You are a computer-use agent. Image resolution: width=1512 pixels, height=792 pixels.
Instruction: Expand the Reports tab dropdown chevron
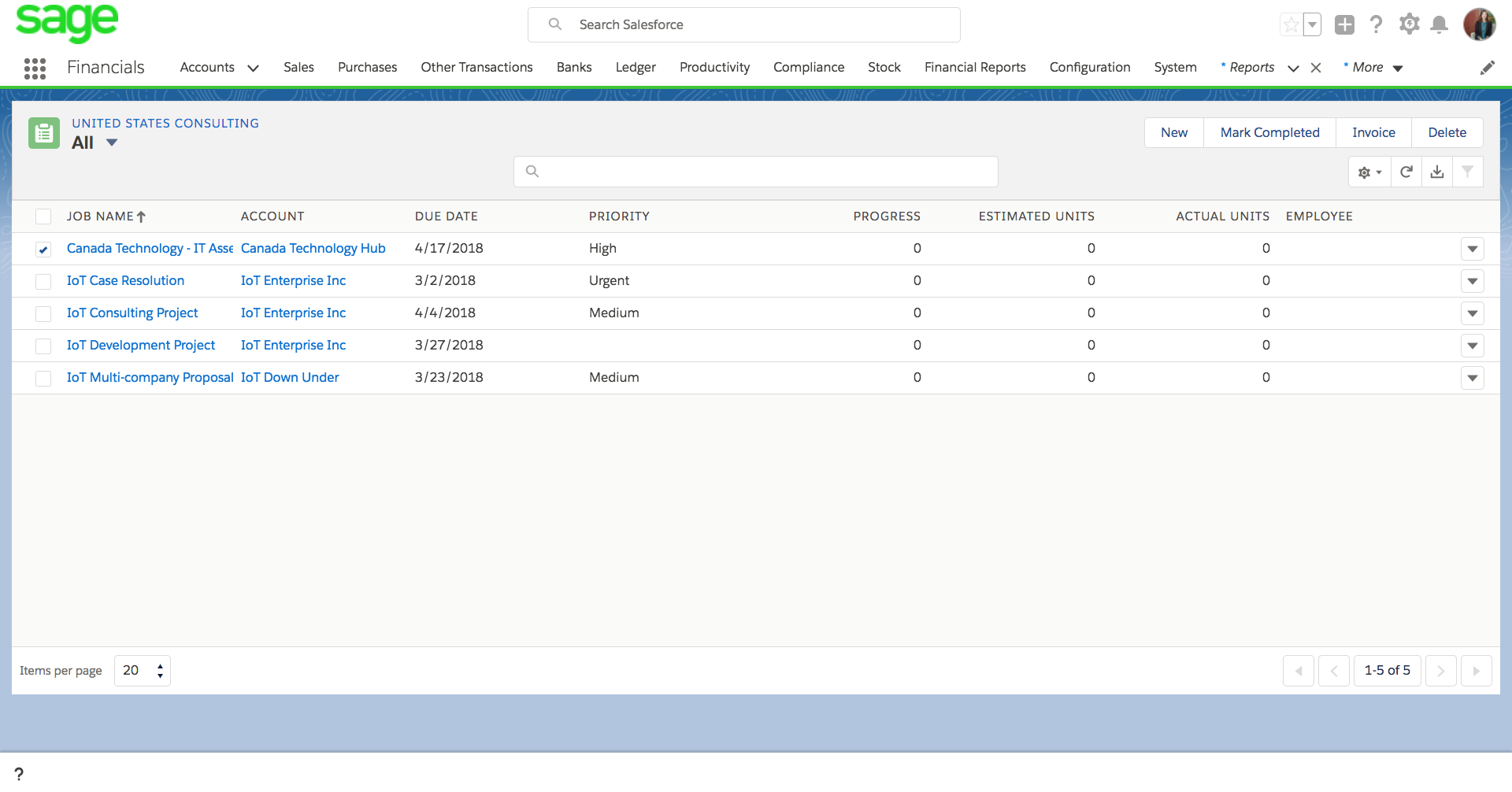click(1293, 68)
